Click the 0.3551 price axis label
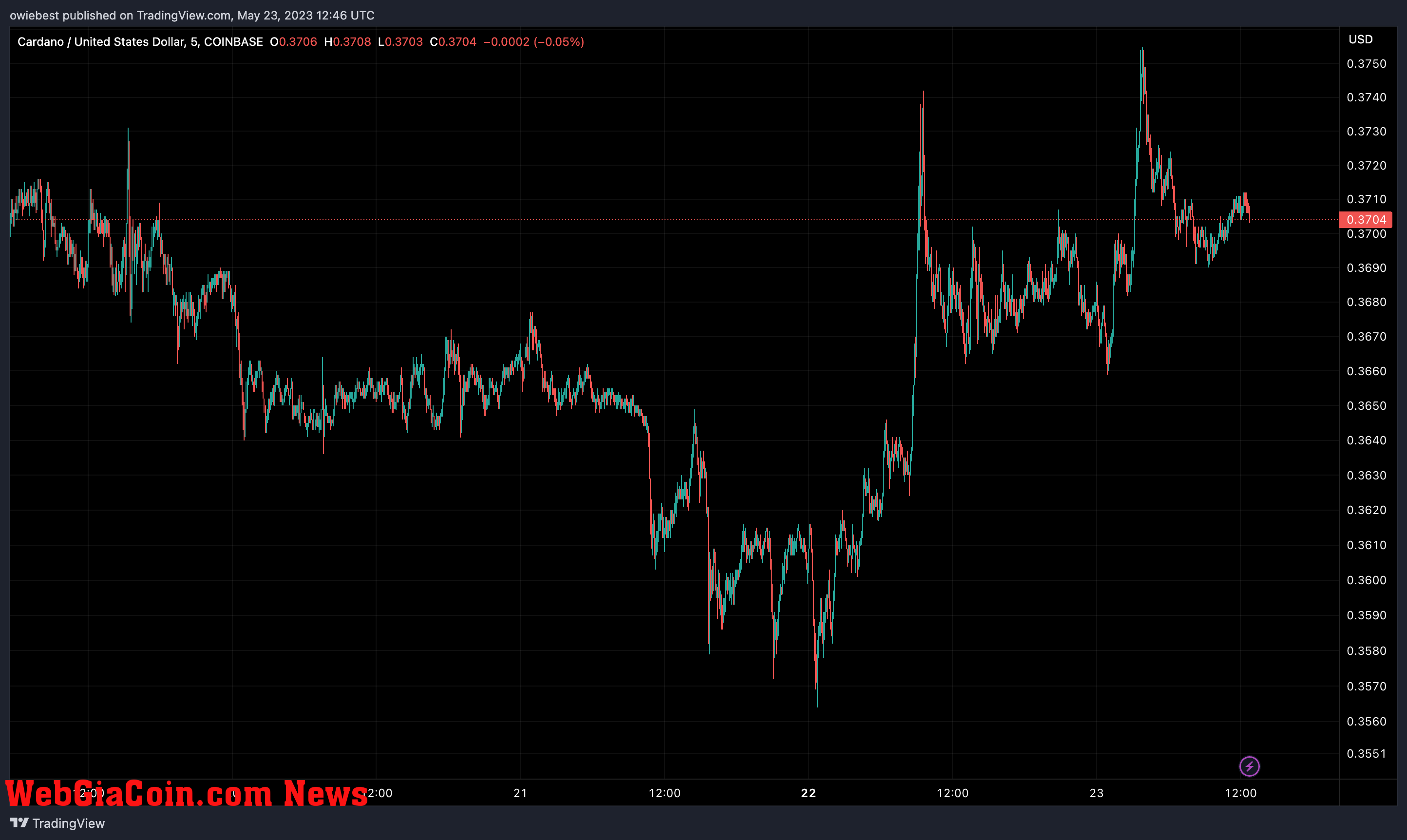The width and height of the screenshot is (1407, 840). (1366, 753)
